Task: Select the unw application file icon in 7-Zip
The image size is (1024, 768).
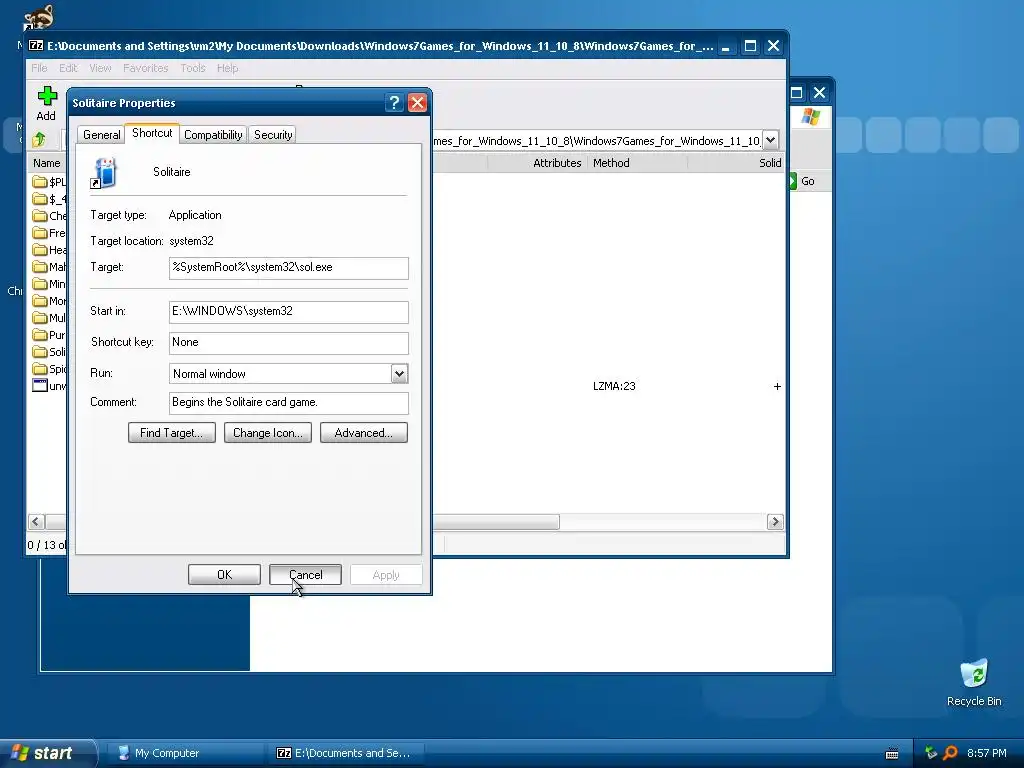Action: tap(40, 385)
